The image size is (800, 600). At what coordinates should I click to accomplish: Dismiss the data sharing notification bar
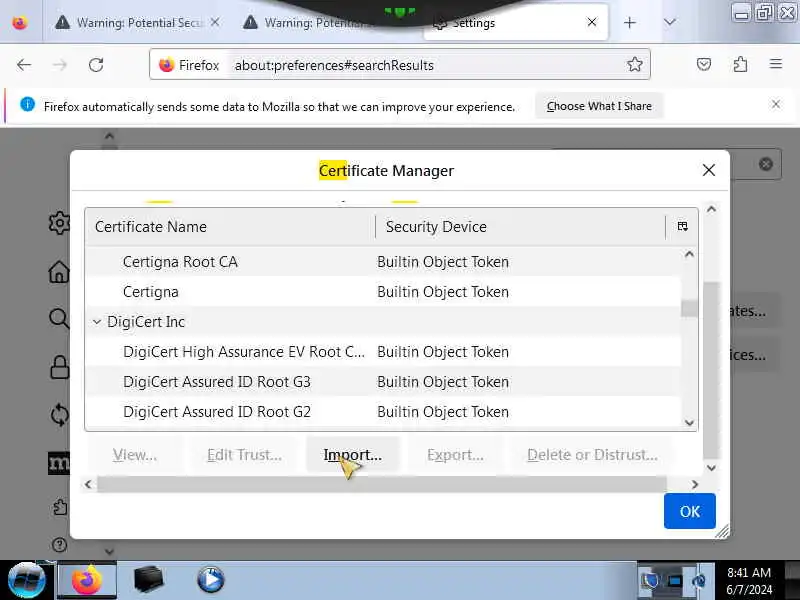(776, 105)
